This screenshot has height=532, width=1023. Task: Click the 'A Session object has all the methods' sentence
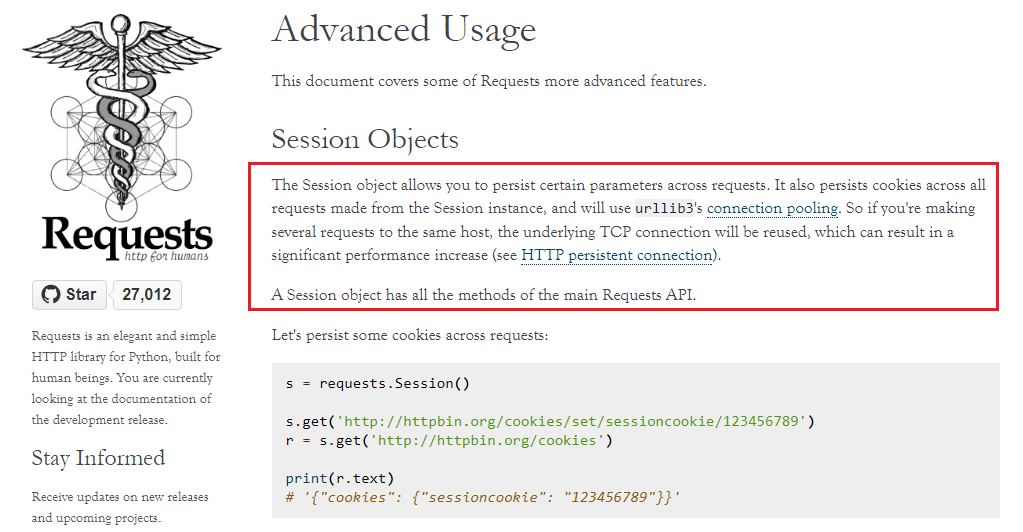pyautogui.click(x=484, y=295)
